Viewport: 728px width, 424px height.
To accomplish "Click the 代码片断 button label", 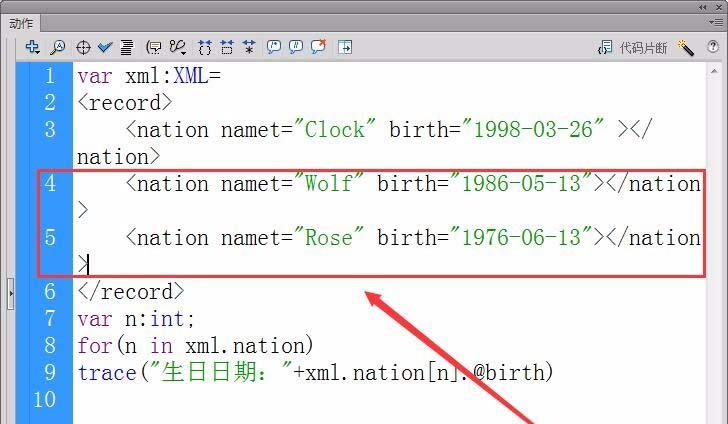I will point(644,48).
